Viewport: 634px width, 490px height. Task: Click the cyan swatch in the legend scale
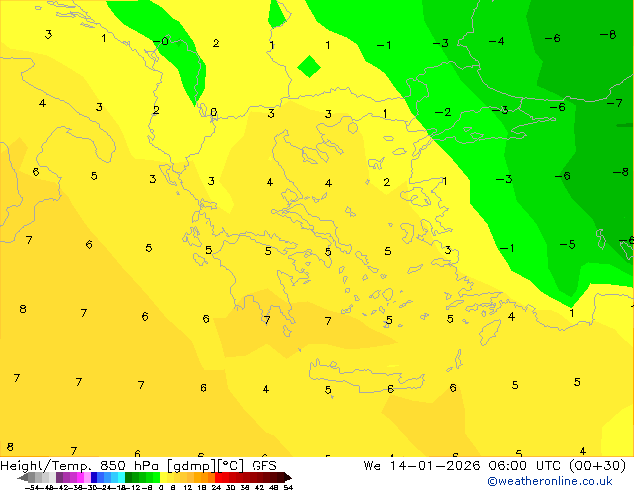click(x=121, y=477)
